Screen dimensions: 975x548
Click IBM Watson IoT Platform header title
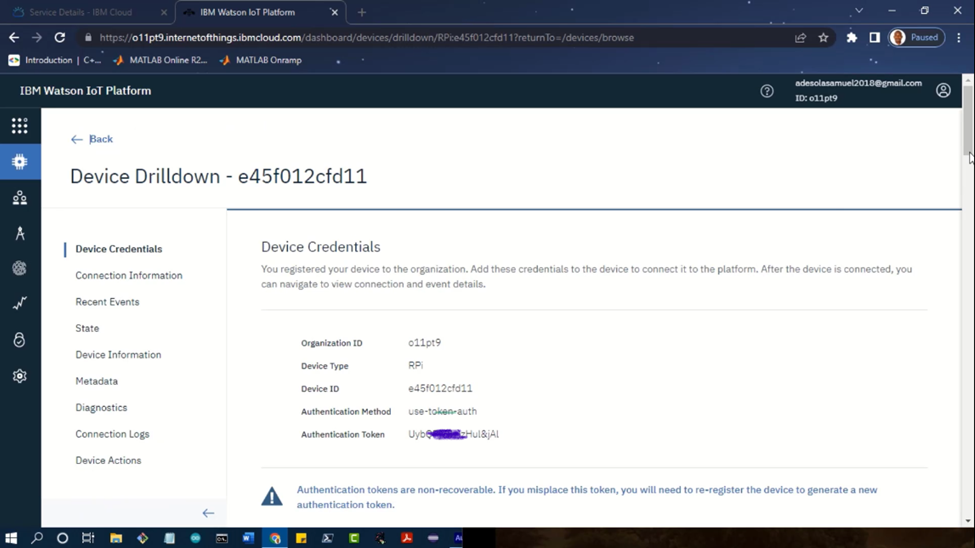(x=85, y=91)
